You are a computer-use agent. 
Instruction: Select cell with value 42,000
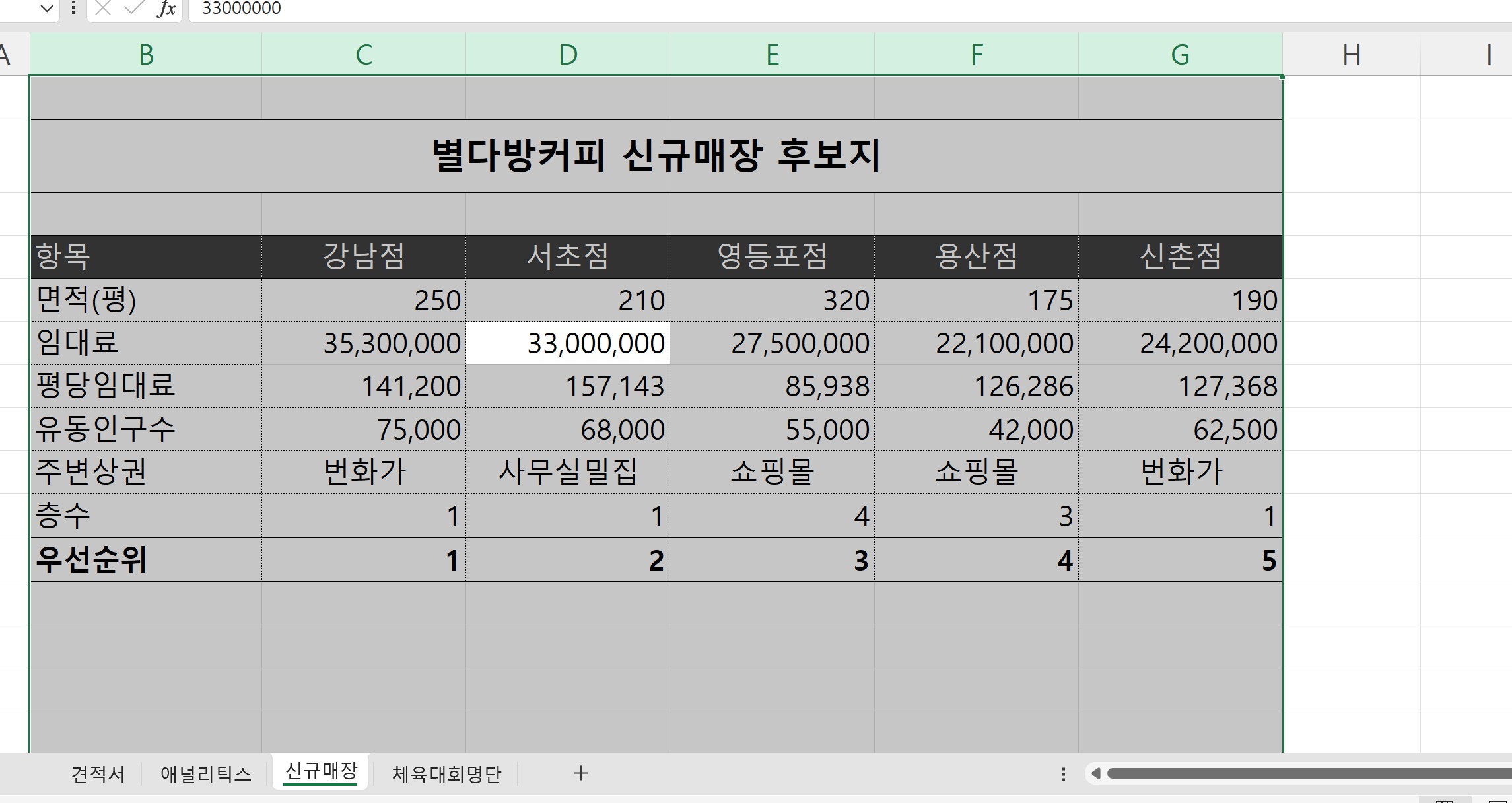pos(977,429)
